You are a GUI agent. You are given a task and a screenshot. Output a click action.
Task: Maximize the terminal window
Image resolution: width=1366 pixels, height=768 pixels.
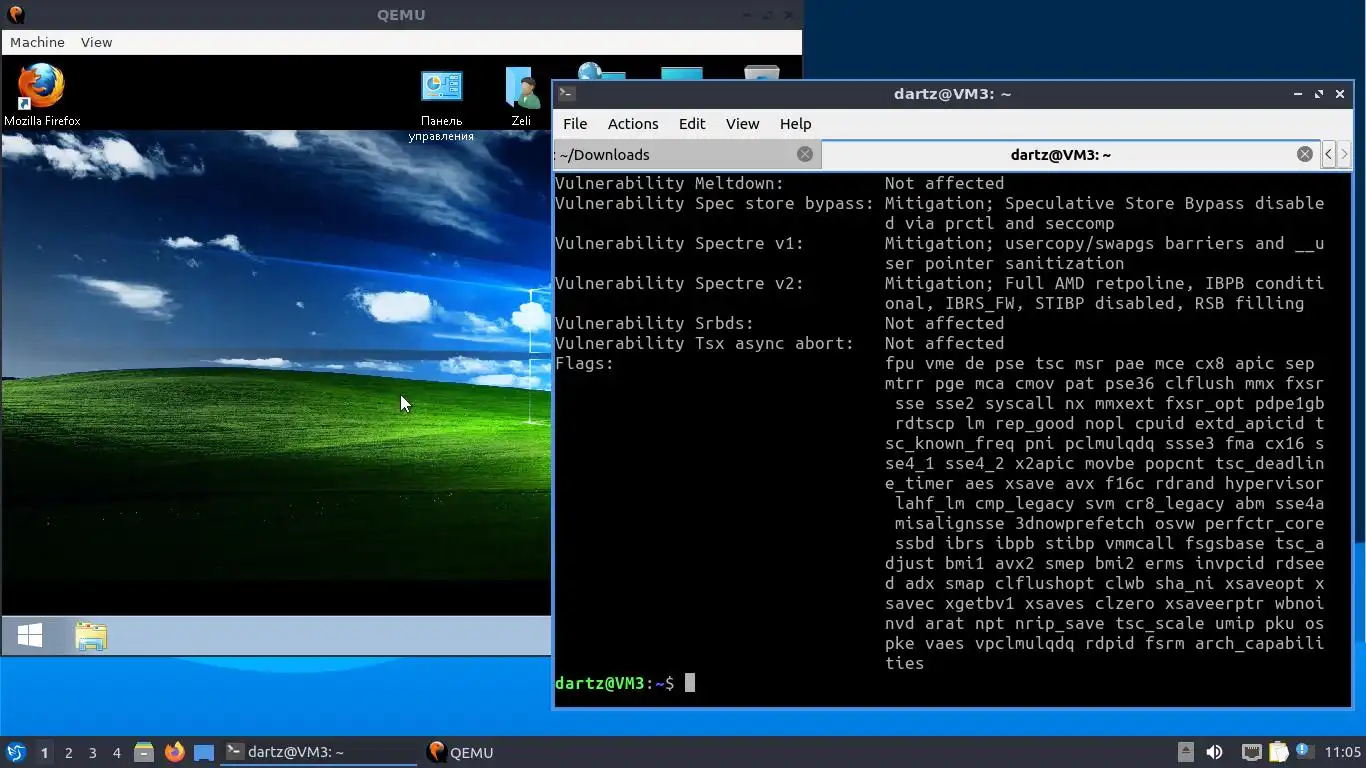tap(1319, 94)
